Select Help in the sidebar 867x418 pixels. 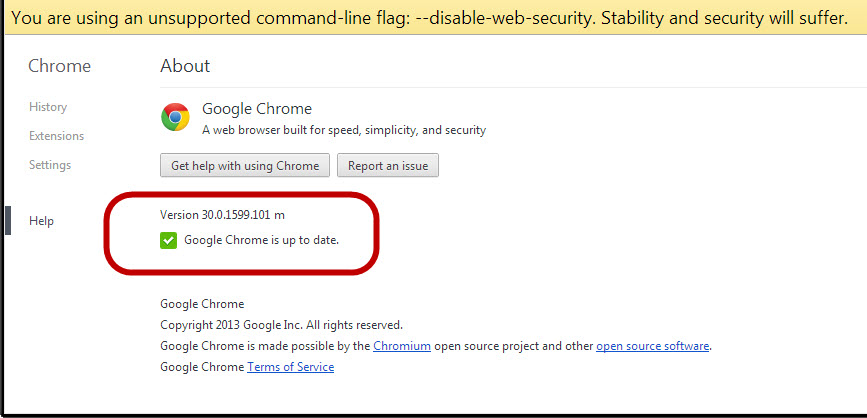click(x=41, y=221)
